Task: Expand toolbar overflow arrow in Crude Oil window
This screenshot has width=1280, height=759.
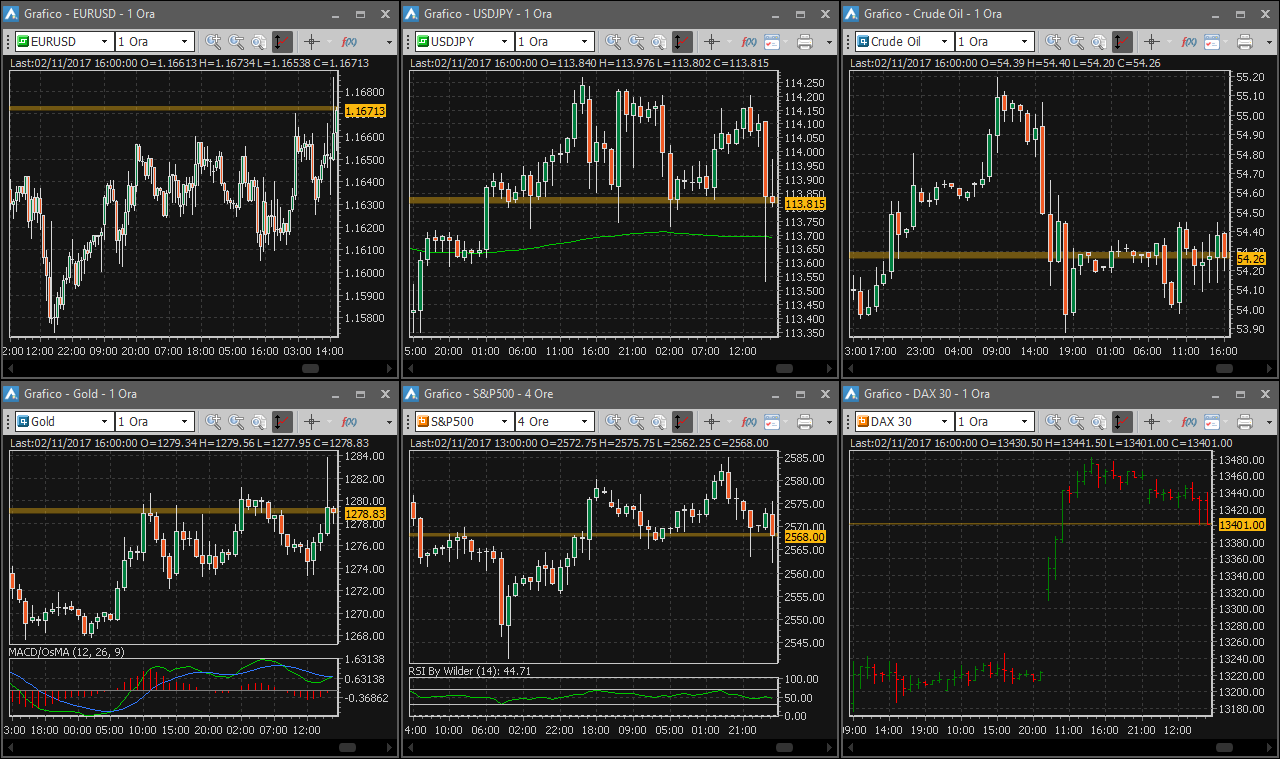Action: pos(1270,42)
